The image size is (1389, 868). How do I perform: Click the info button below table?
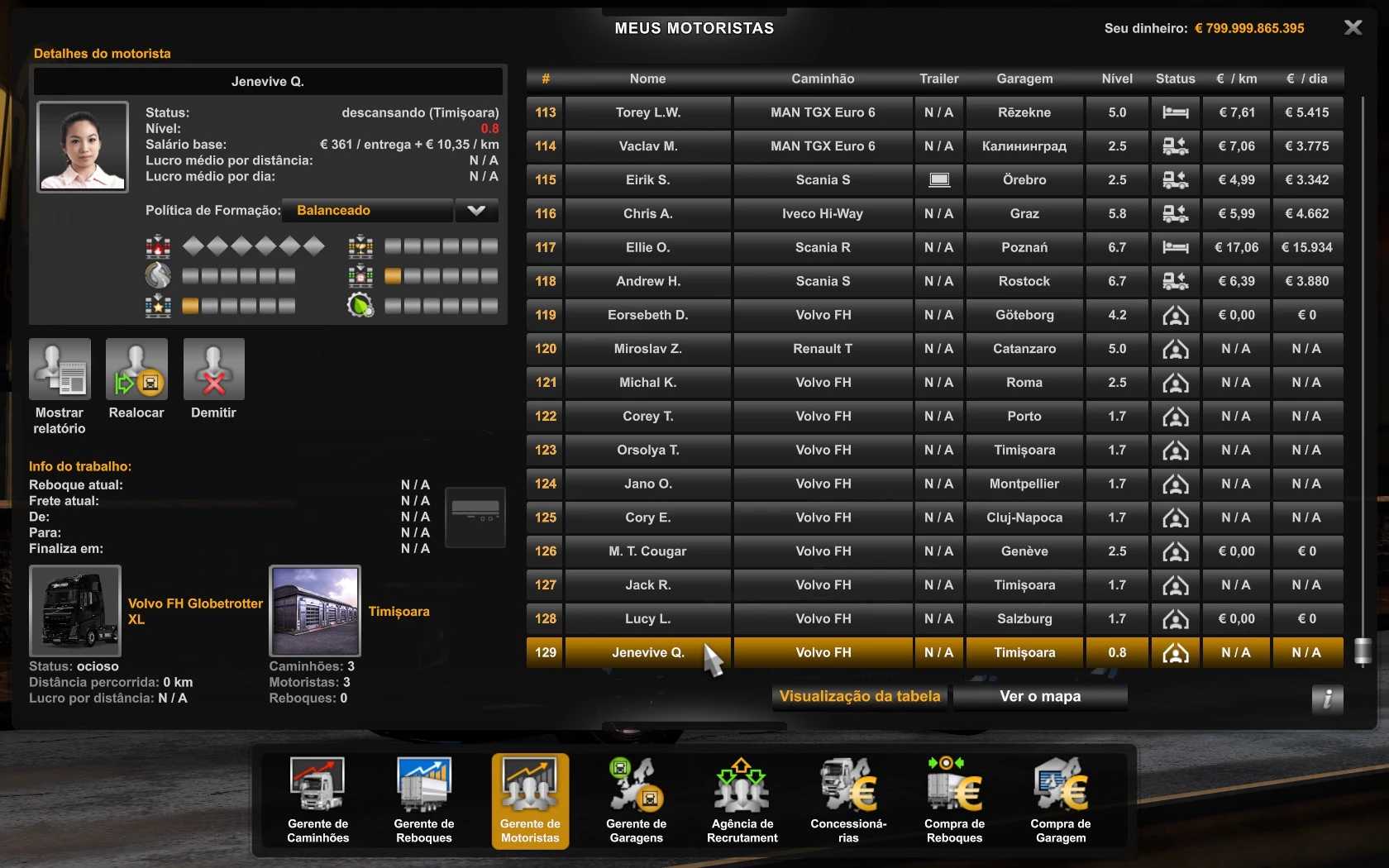pyautogui.click(x=1326, y=699)
